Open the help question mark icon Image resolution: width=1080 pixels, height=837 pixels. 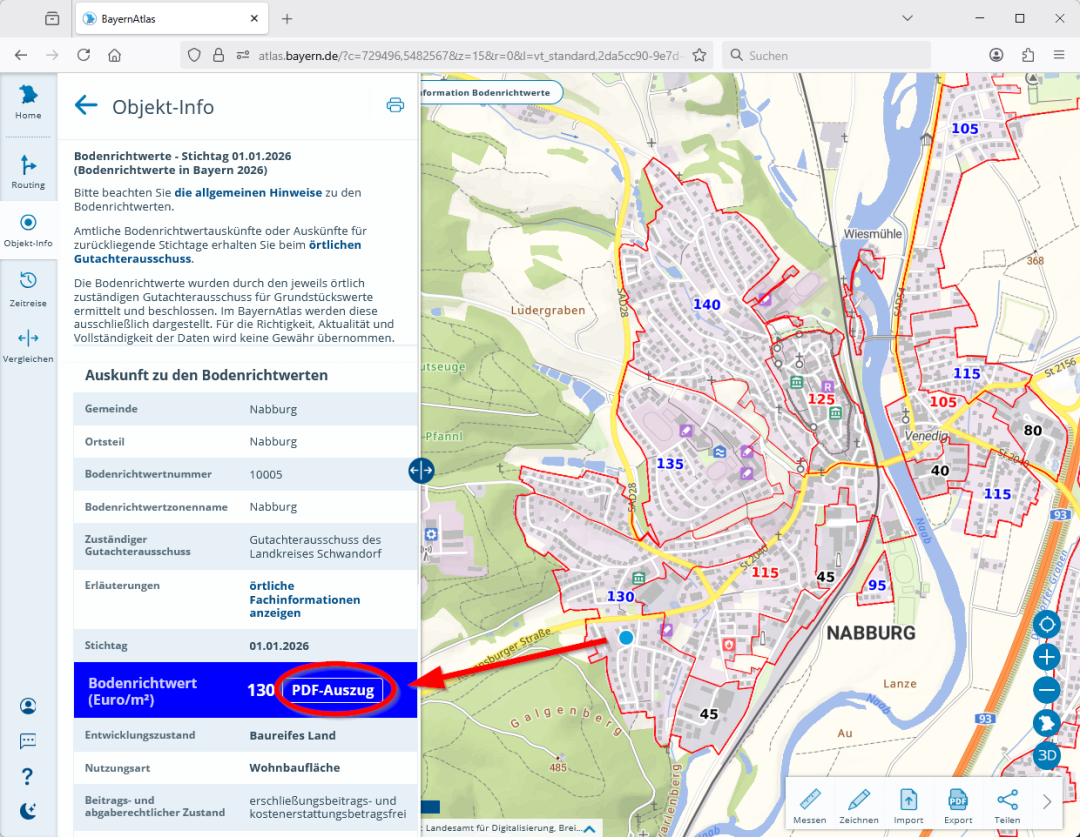[x=28, y=776]
